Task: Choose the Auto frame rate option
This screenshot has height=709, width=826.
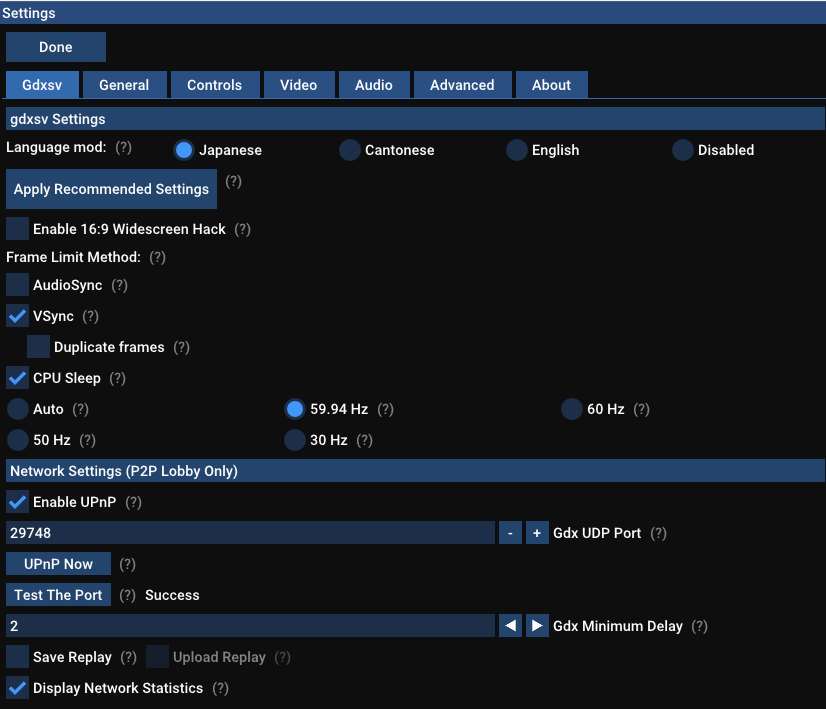Action: [x=18, y=409]
